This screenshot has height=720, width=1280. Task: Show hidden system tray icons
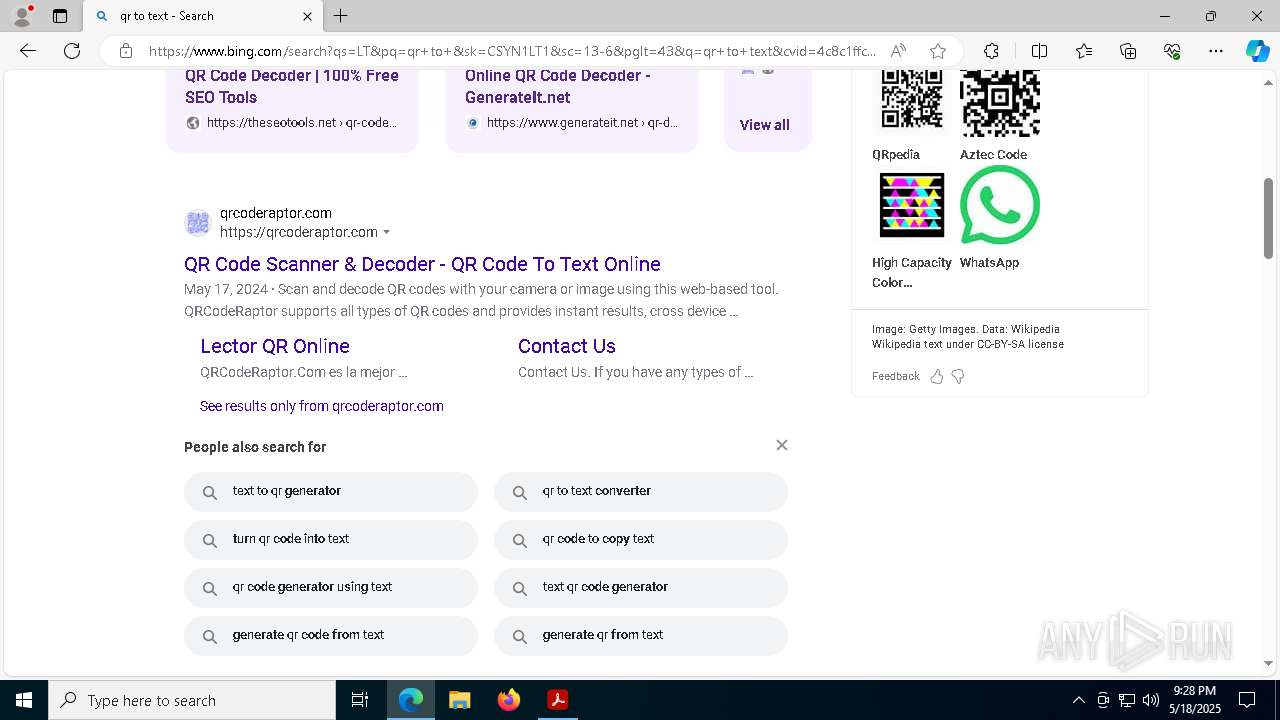(1078, 700)
